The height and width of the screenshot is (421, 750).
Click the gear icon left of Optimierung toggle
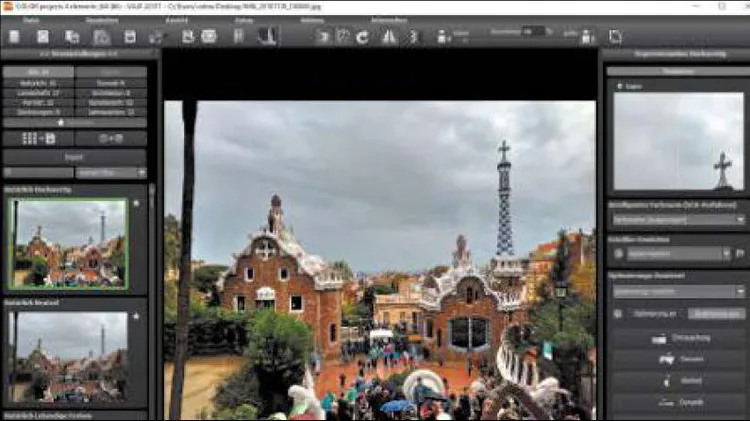618,314
